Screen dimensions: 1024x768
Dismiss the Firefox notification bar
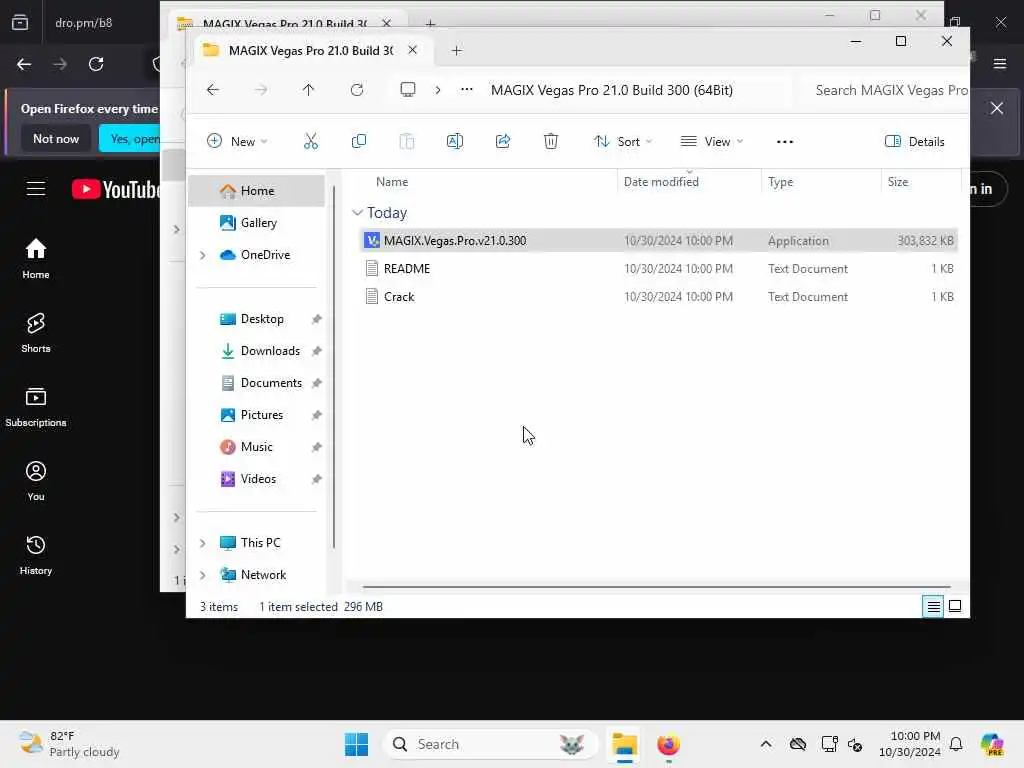997,108
